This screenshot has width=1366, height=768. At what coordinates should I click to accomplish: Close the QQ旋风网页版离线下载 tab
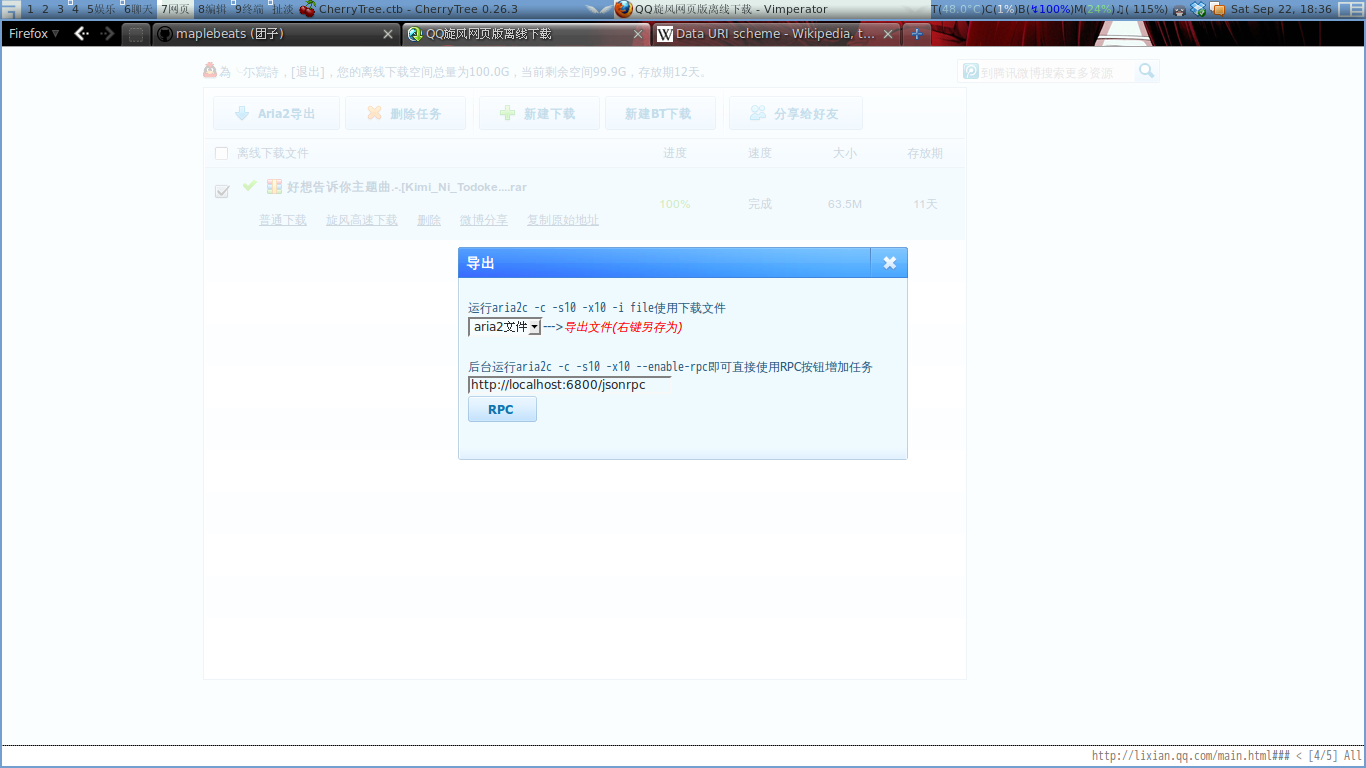pyautogui.click(x=638, y=34)
